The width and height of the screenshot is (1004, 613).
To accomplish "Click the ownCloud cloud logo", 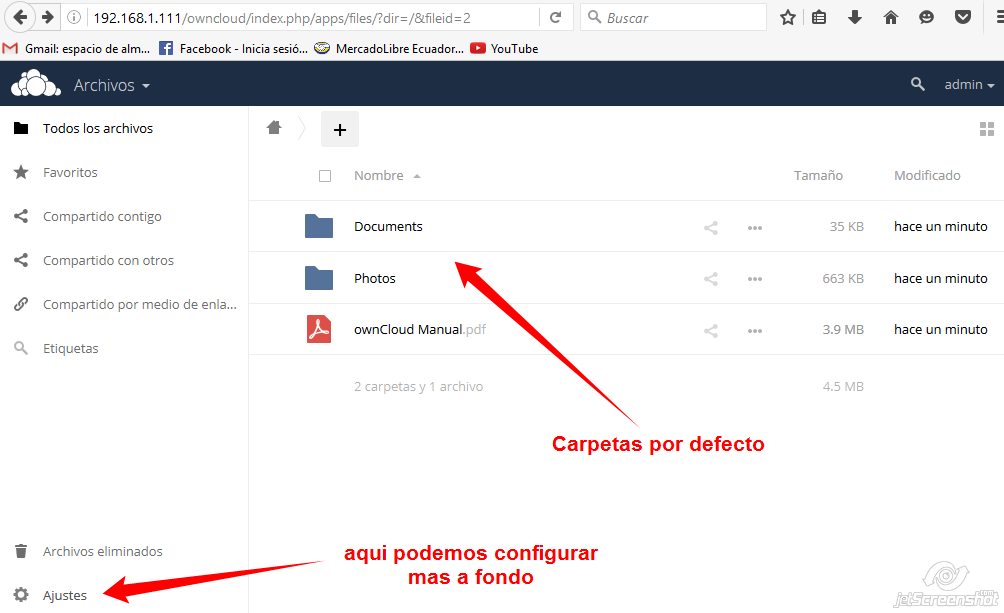I will pyautogui.click(x=36, y=84).
